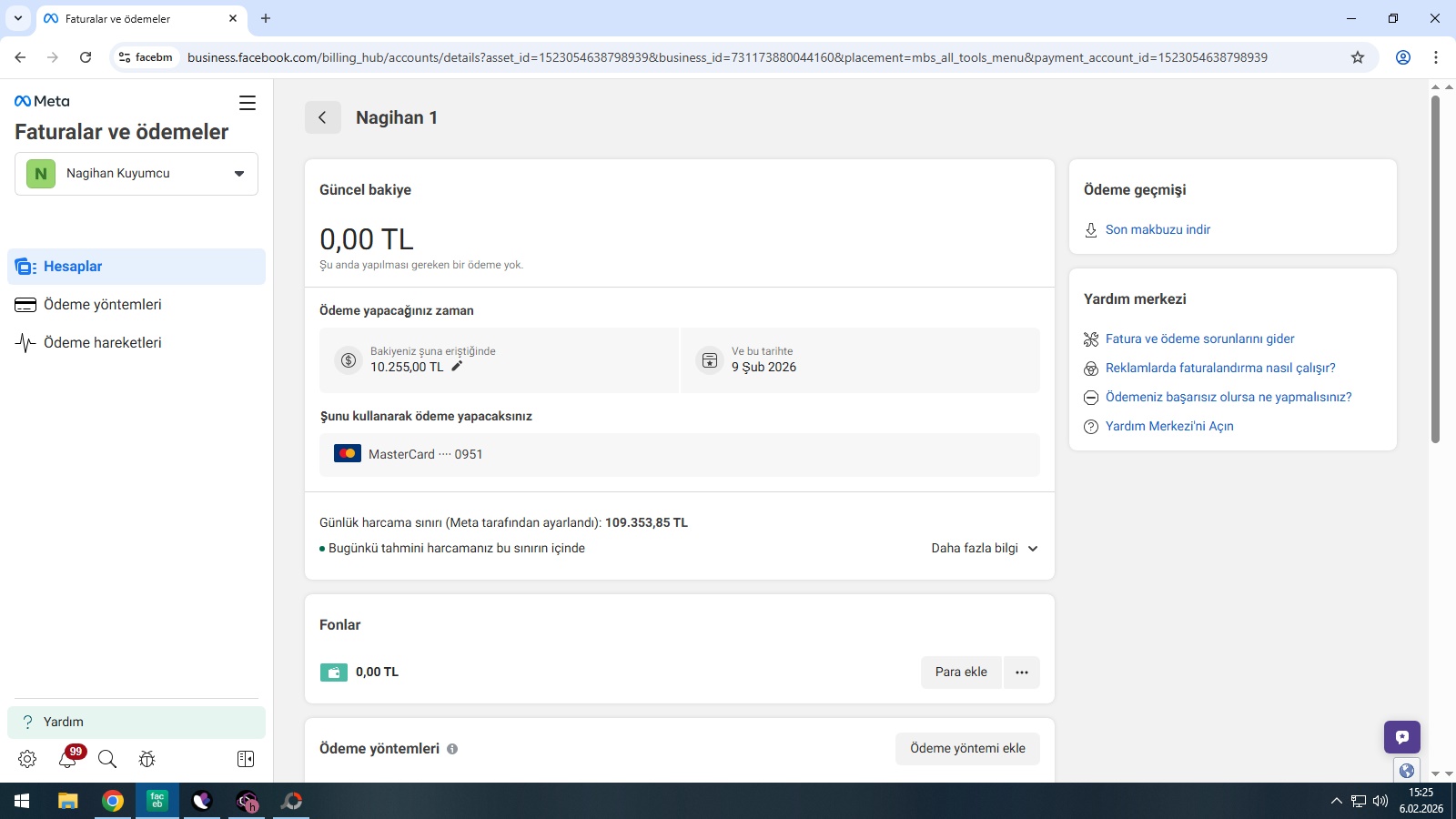Image resolution: width=1456 pixels, height=819 pixels.
Task: Open Ödeme hareketleri in the sidebar
Action: point(136,343)
